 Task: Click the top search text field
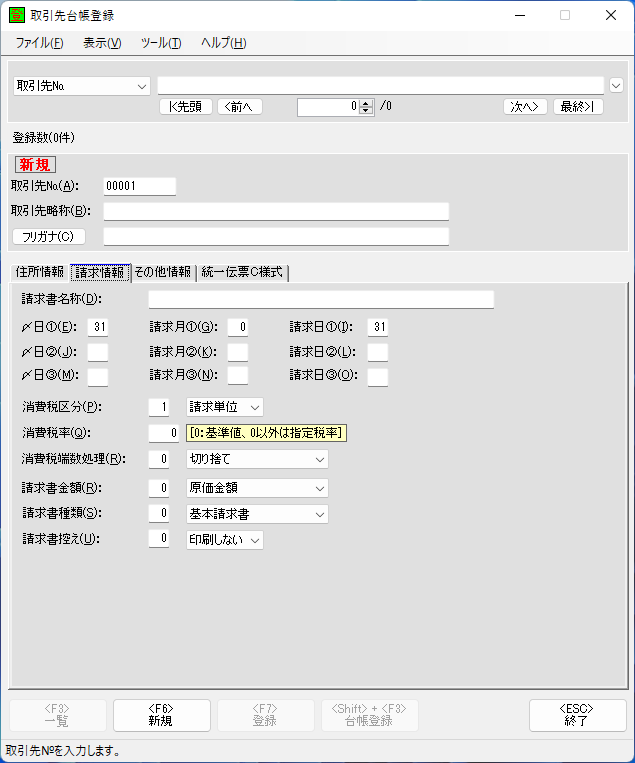[381, 86]
